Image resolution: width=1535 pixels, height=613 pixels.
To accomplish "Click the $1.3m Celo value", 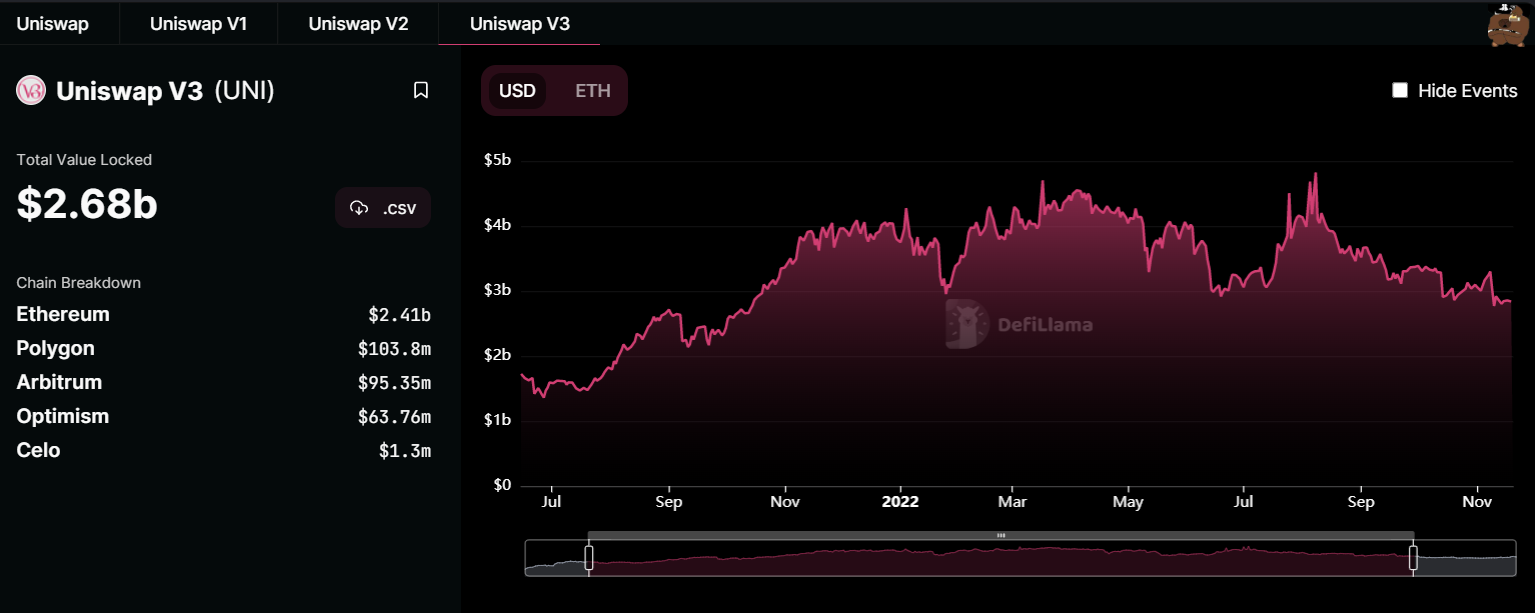I will point(404,451).
